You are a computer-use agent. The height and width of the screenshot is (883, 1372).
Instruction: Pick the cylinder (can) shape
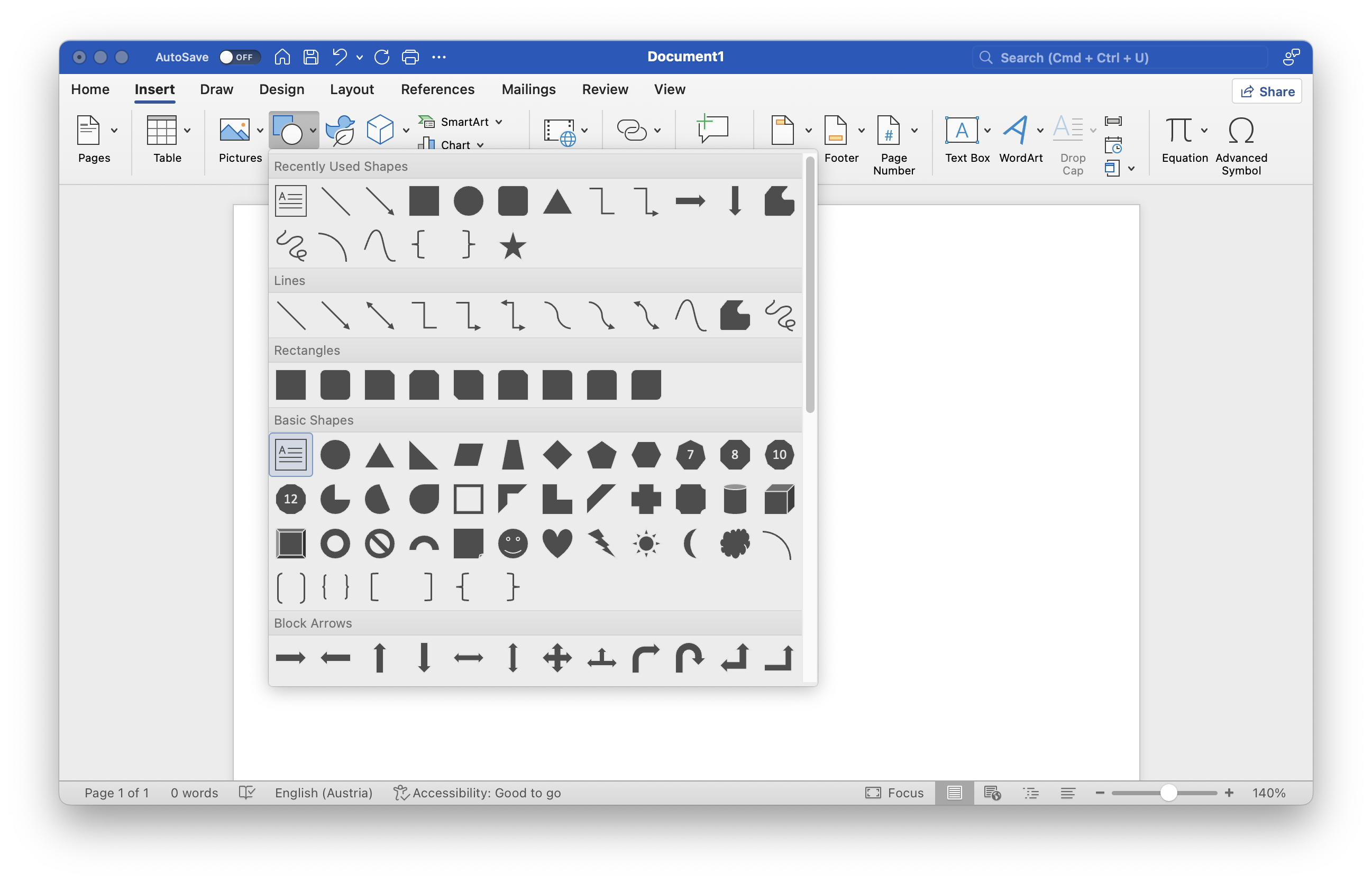click(x=735, y=498)
